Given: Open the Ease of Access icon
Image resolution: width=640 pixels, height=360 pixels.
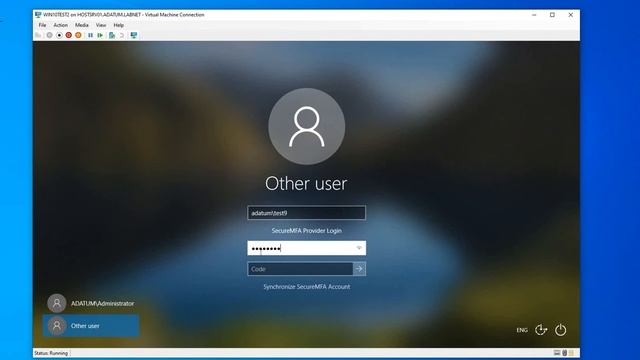Looking at the screenshot, I should pyautogui.click(x=541, y=330).
